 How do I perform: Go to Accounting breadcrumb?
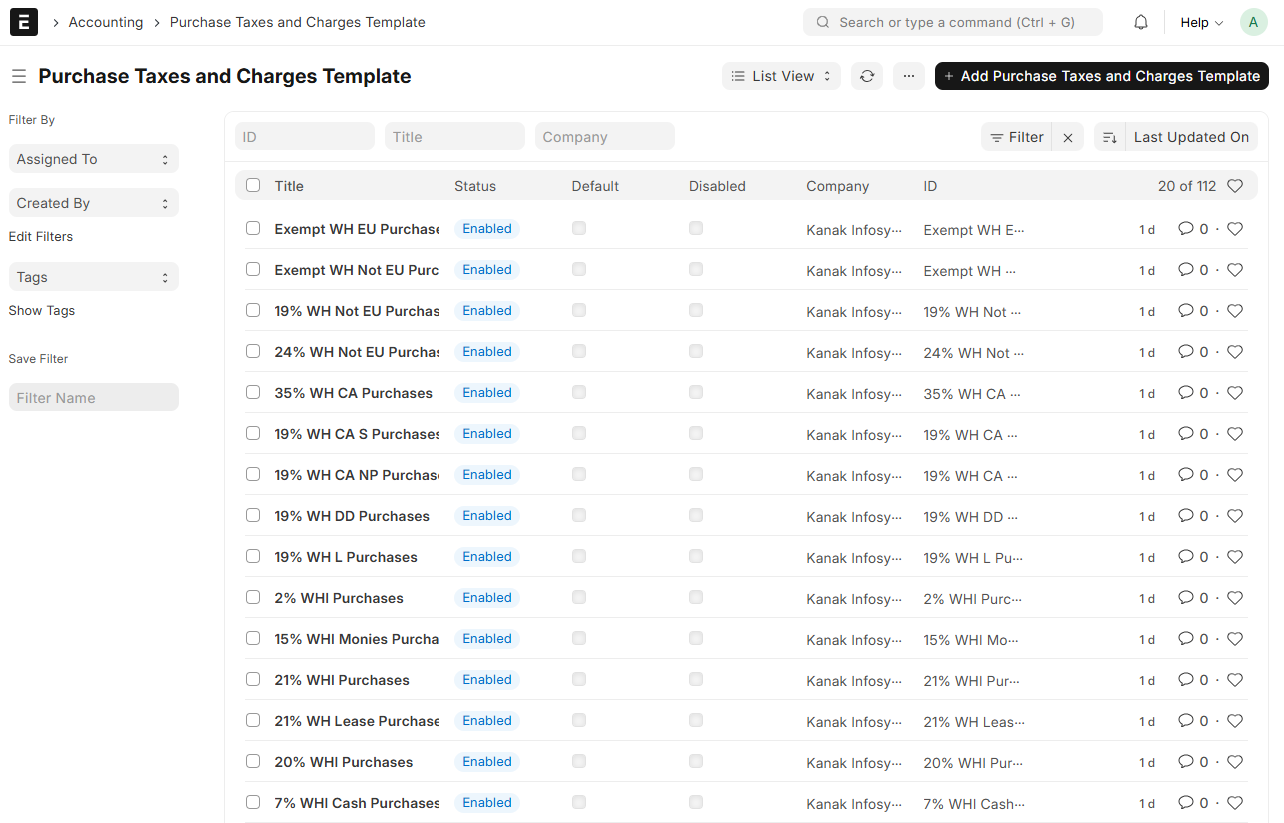[106, 22]
